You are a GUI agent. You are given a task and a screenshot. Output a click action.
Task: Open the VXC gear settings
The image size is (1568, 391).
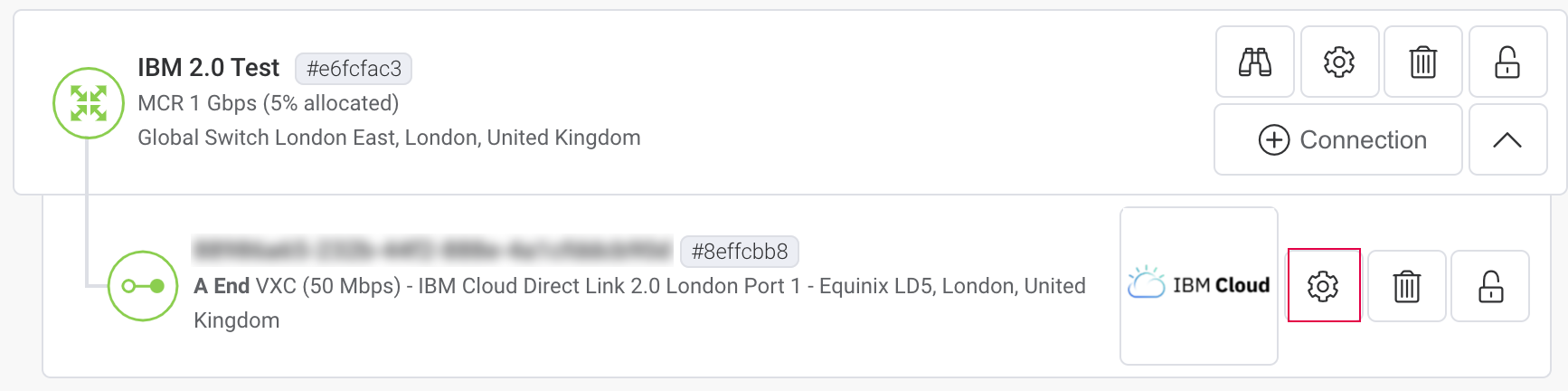1323,286
